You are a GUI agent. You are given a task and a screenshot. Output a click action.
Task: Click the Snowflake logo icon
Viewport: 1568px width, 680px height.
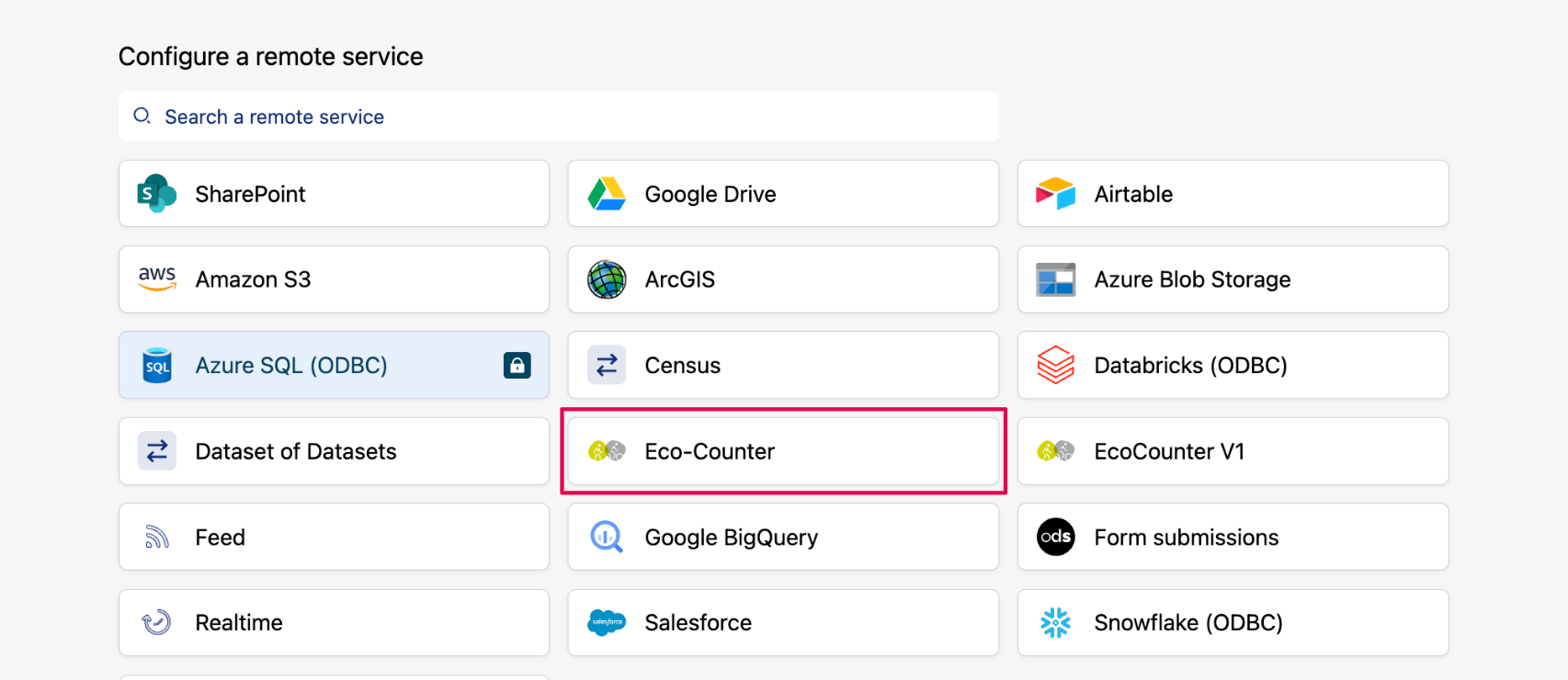(1056, 622)
